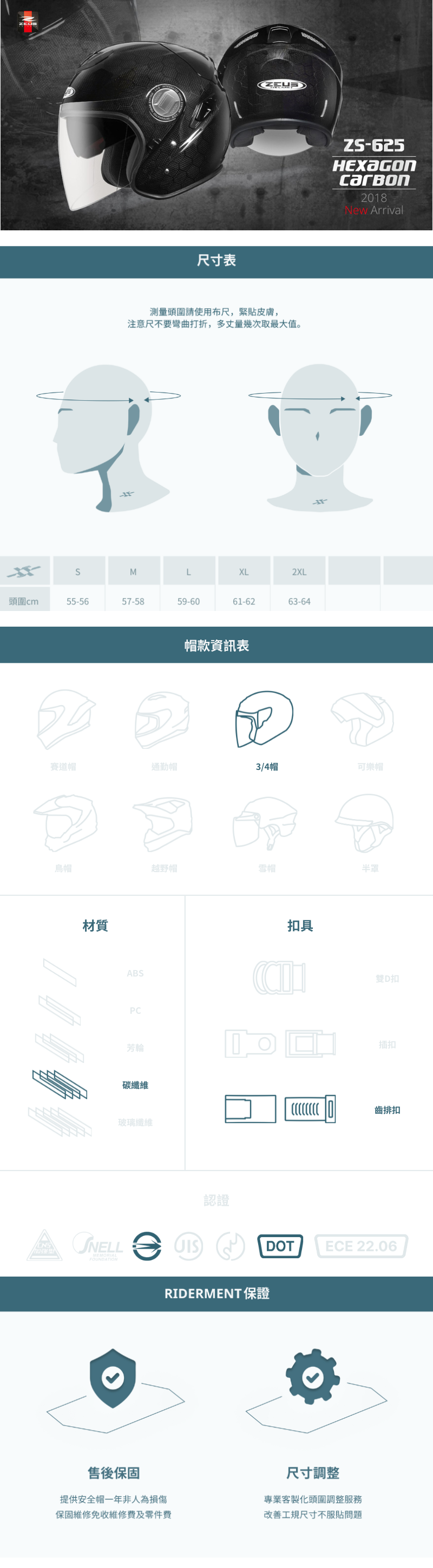Click the CNS triangle certification logo
Image resolution: width=433 pixels, height=1568 pixels.
point(44,1245)
